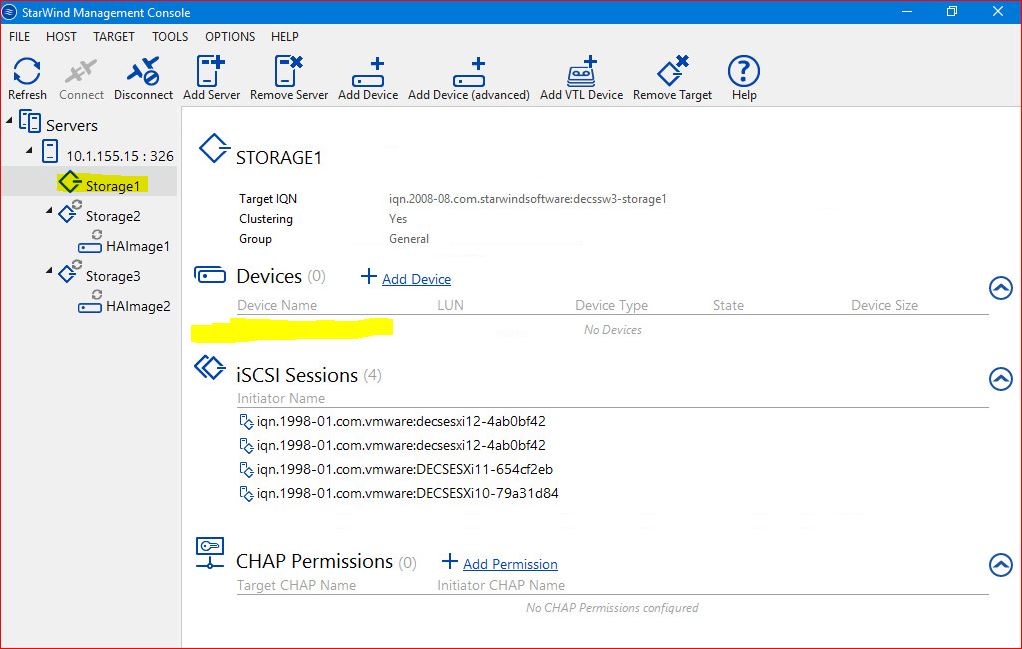1022x649 pixels.
Task: Click the server icon beside 10.1.155.15
Action: 50,151
